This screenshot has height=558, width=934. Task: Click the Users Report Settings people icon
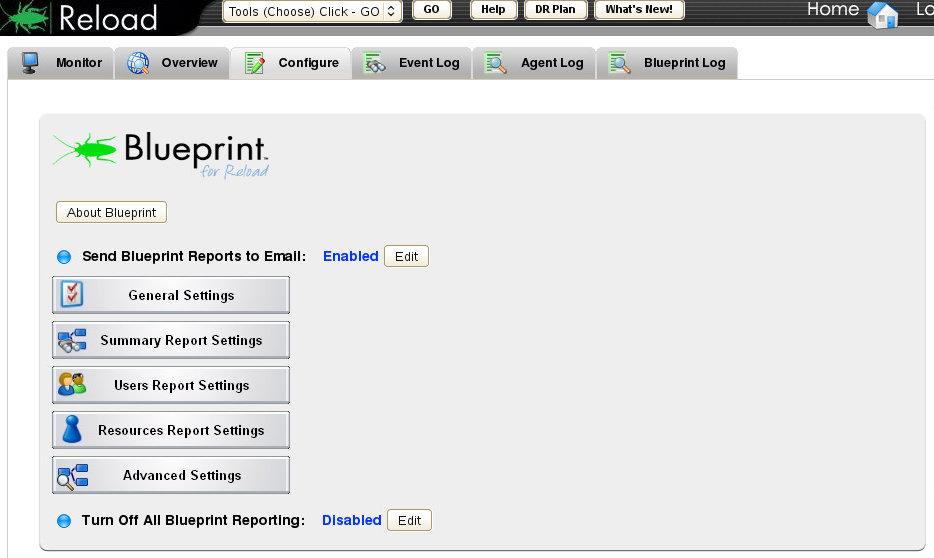click(x=72, y=385)
